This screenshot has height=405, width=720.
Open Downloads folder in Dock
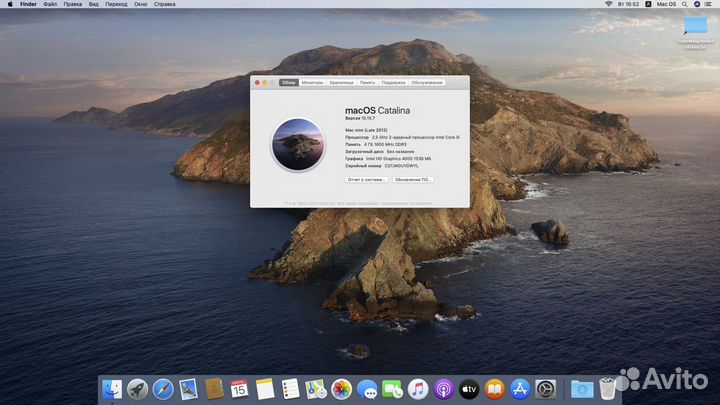click(582, 389)
